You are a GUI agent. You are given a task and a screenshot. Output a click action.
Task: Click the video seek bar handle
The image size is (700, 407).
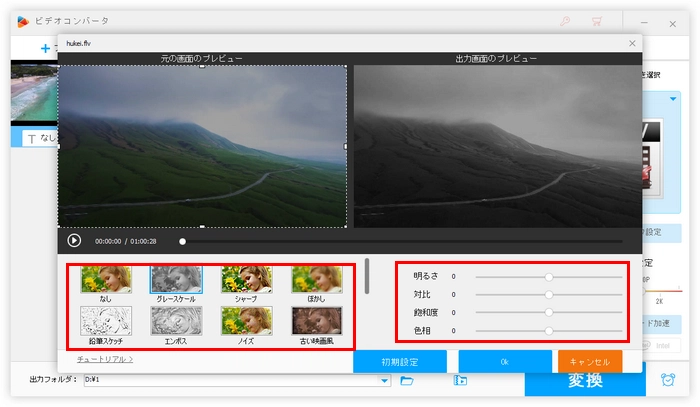pyautogui.click(x=182, y=241)
